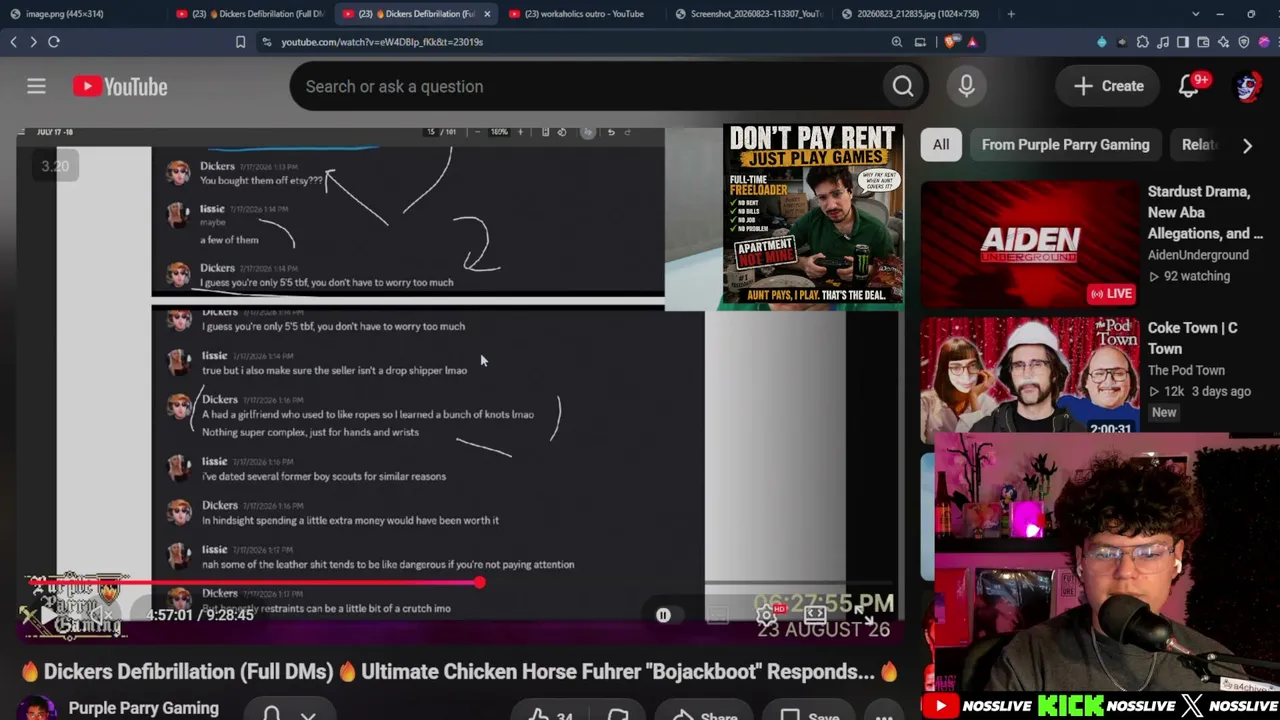Select the partially visible Related chip

click(x=1199, y=145)
